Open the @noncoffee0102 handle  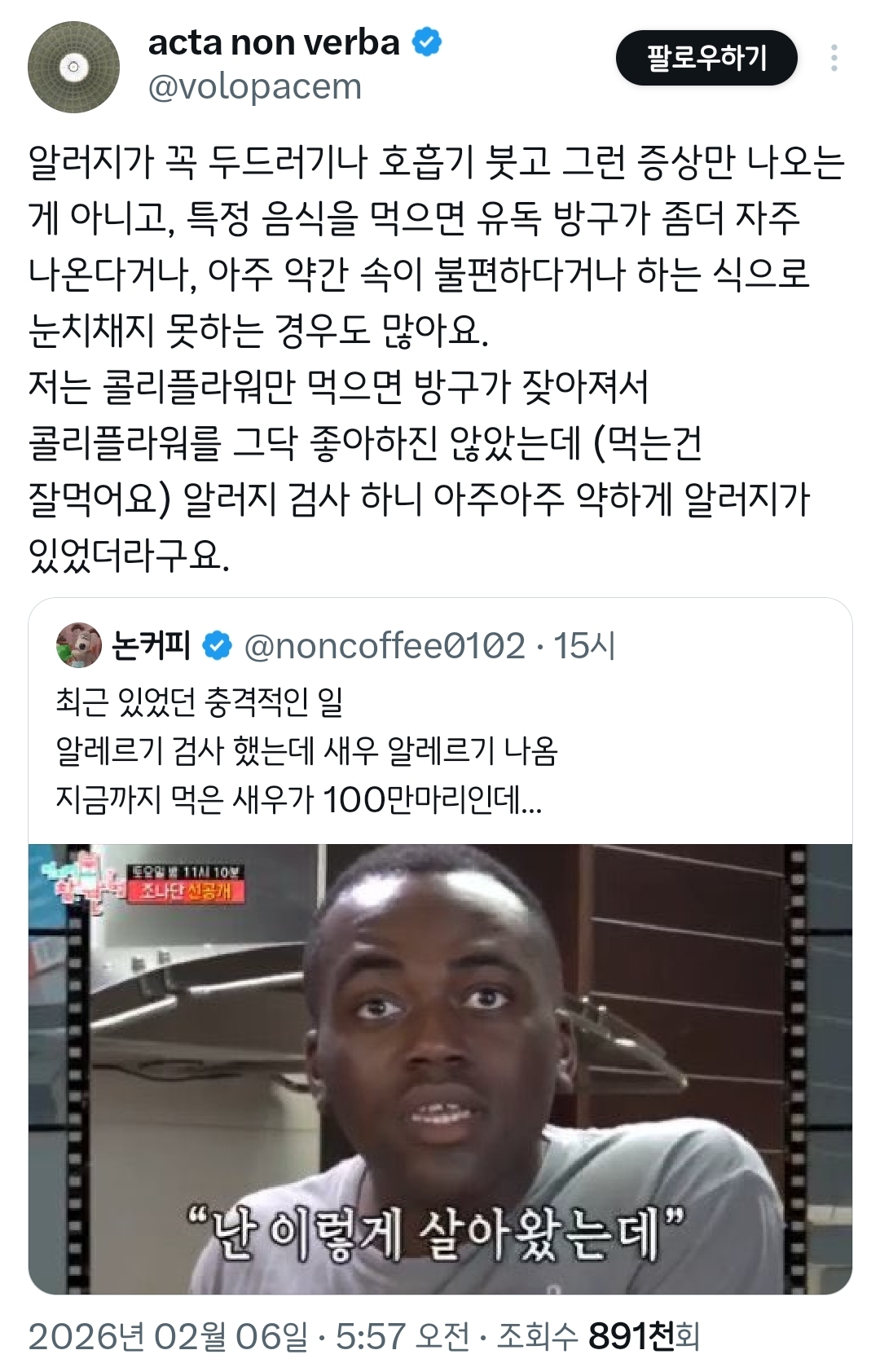pyautogui.click(x=385, y=646)
